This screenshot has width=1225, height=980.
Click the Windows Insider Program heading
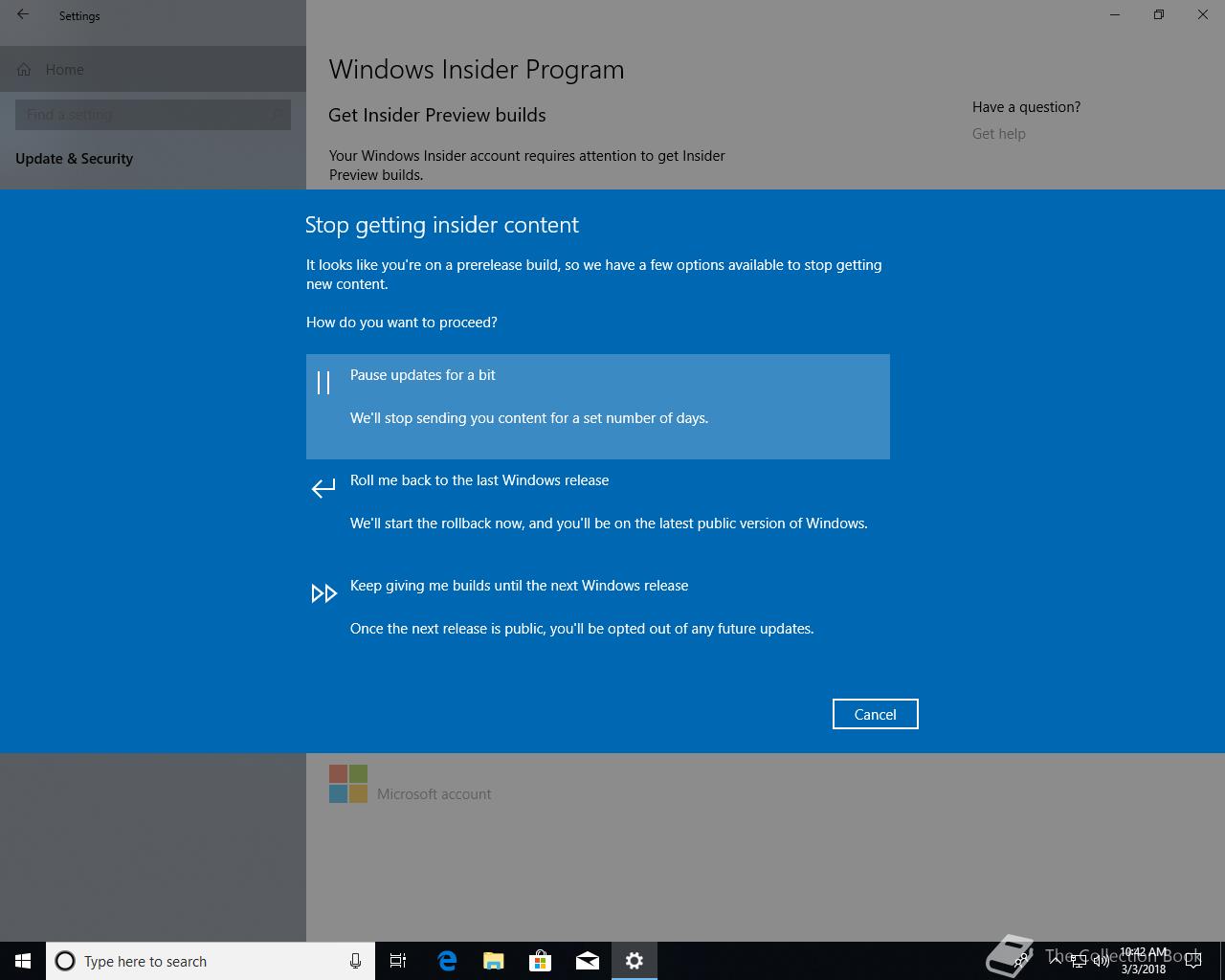(x=477, y=70)
